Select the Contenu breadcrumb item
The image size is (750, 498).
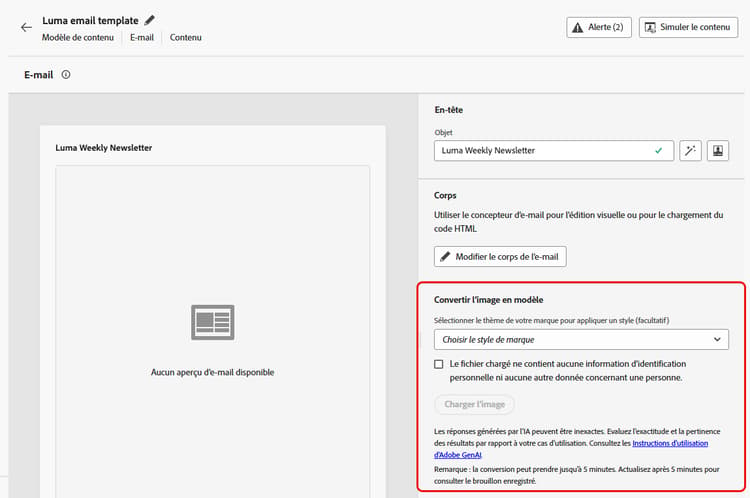point(186,37)
